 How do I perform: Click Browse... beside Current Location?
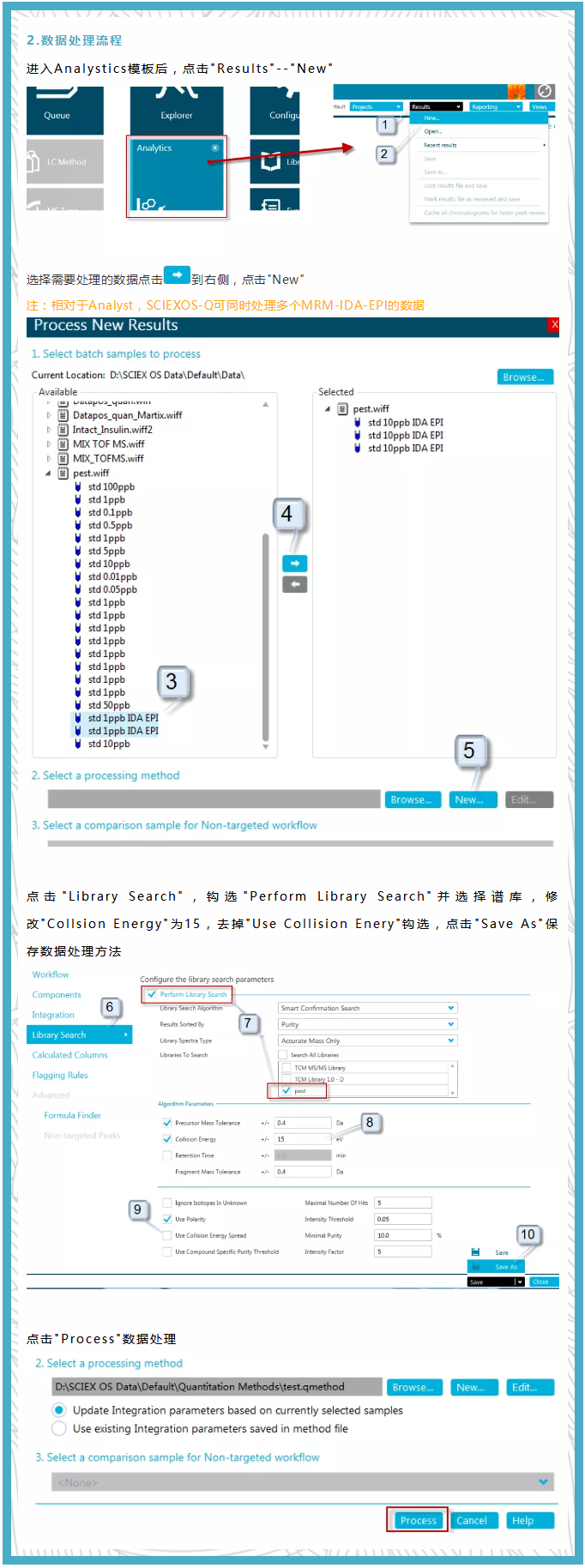point(525,377)
